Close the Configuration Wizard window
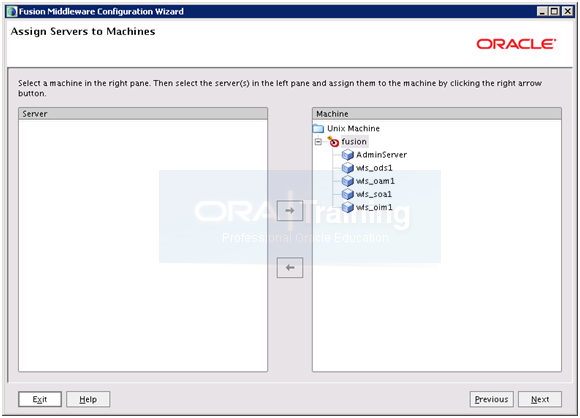This screenshot has width=580, height=418. [567, 11]
